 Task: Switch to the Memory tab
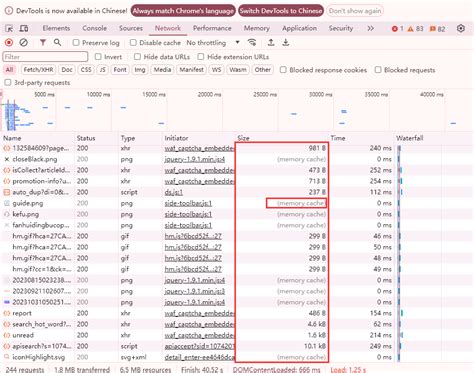coord(257,28)
